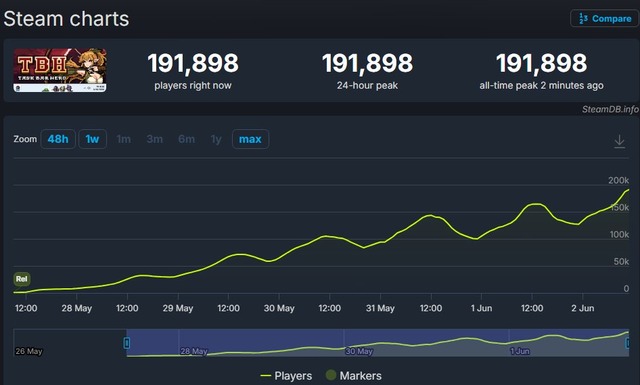Viewport: 640px width, 385px height.
Task: Click the 28 May label in navigator
Action: (194, 351)
